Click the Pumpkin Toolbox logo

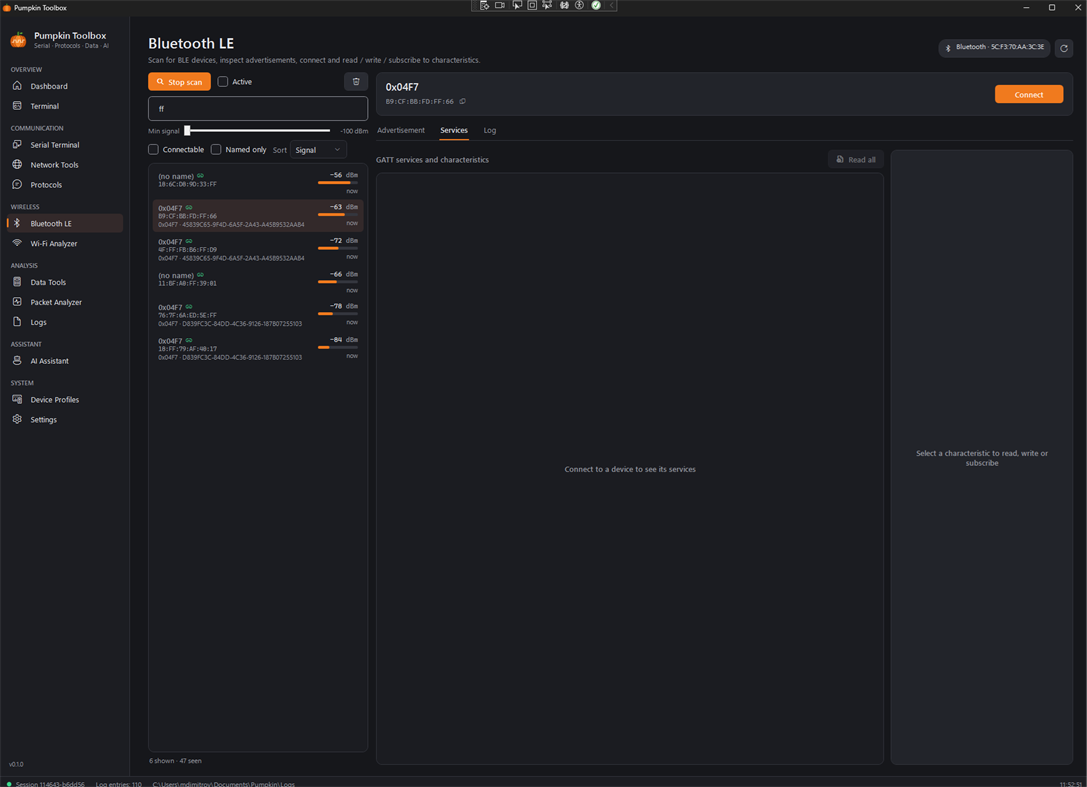click(18, 40)
